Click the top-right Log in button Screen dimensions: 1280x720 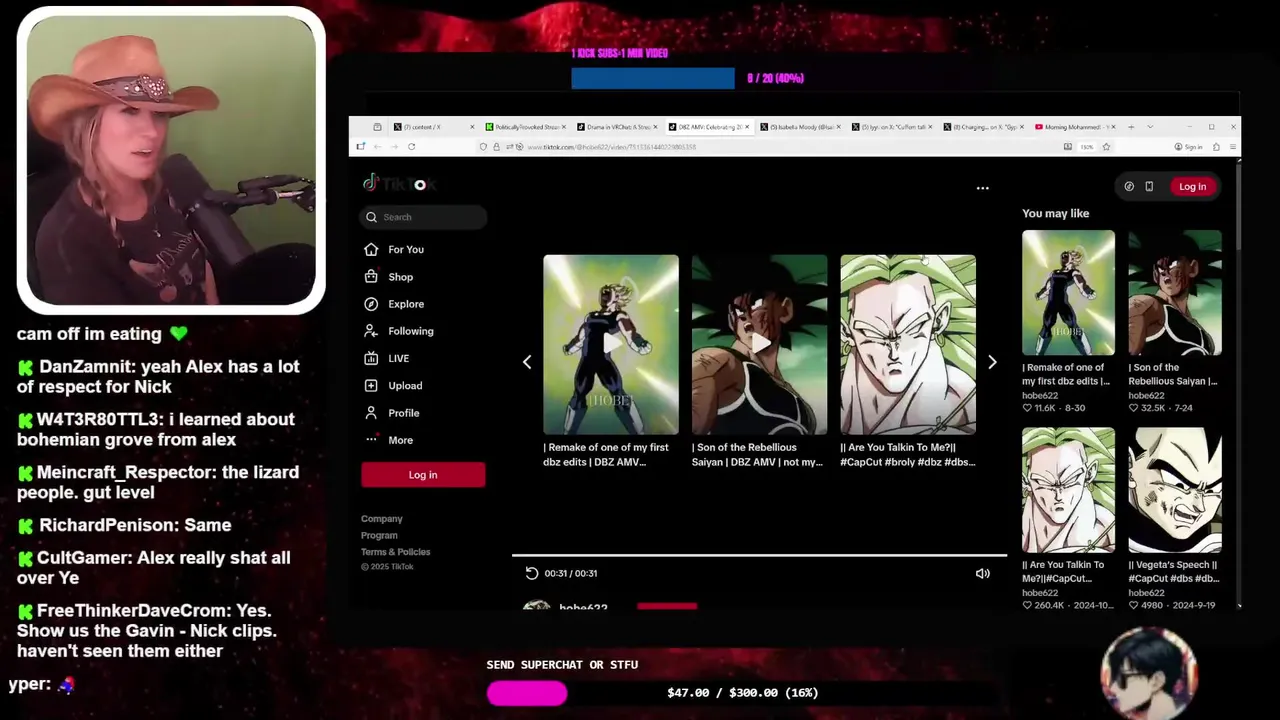[1192, 187]
